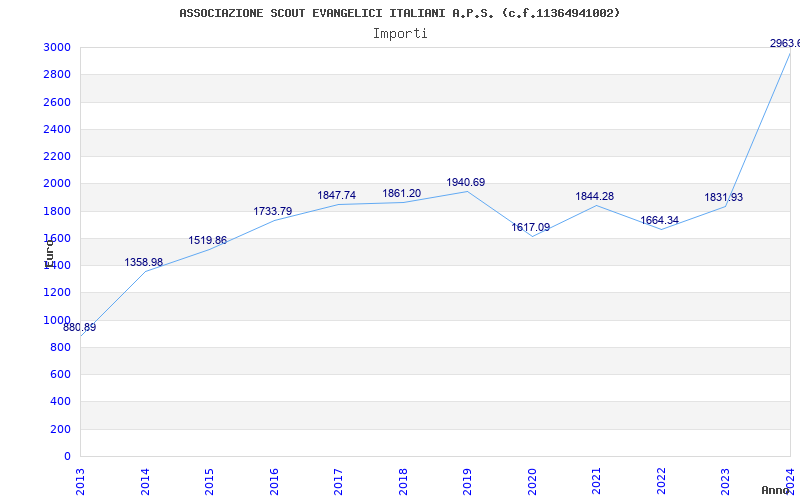Click the 2016 x-axis year label
This screenshot has height=500, width=800.
point(274,481)
